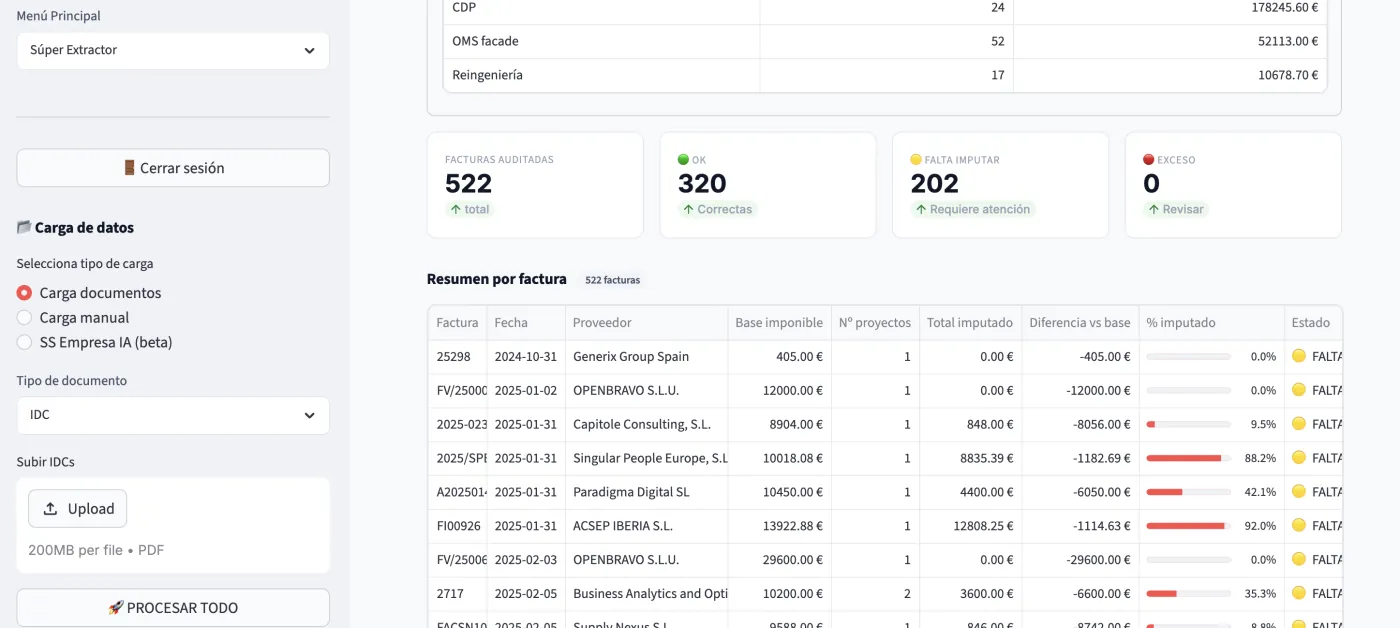Sort by Diferencia vs base column header
The image size is (1400, 628).
click(x=1080, y=323)
